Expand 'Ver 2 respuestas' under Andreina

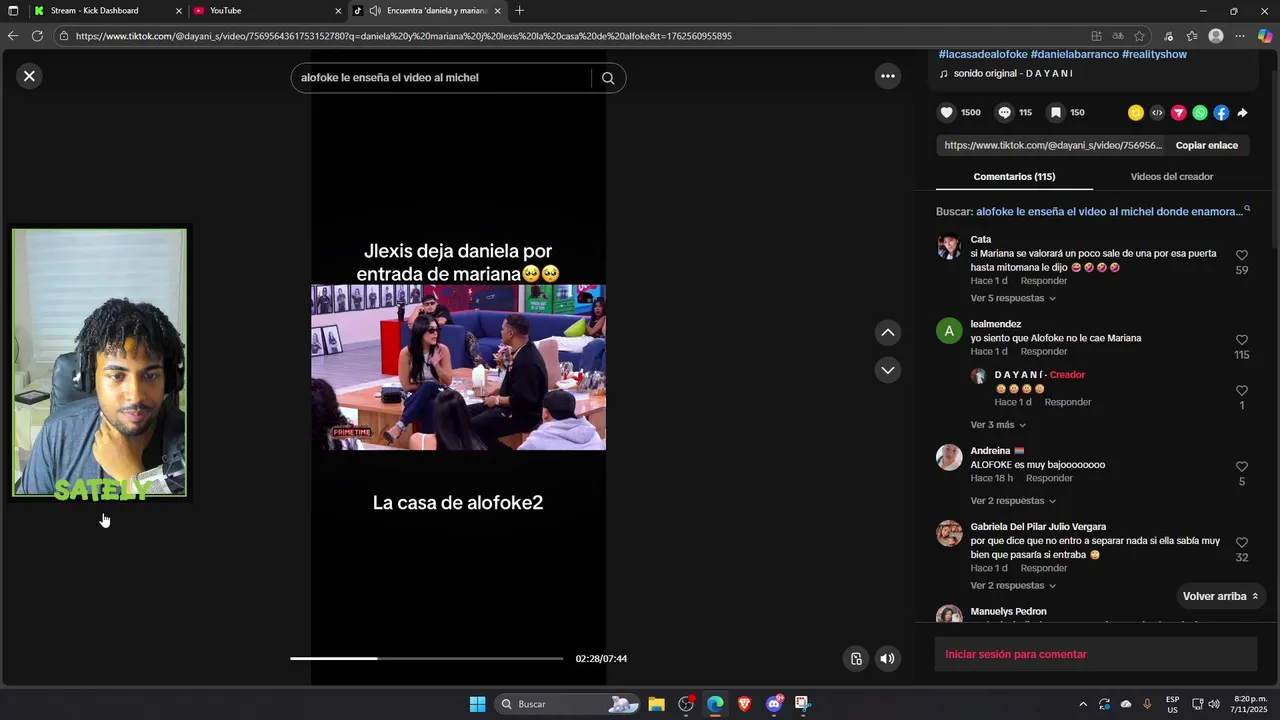click(x=1013, y=501)
